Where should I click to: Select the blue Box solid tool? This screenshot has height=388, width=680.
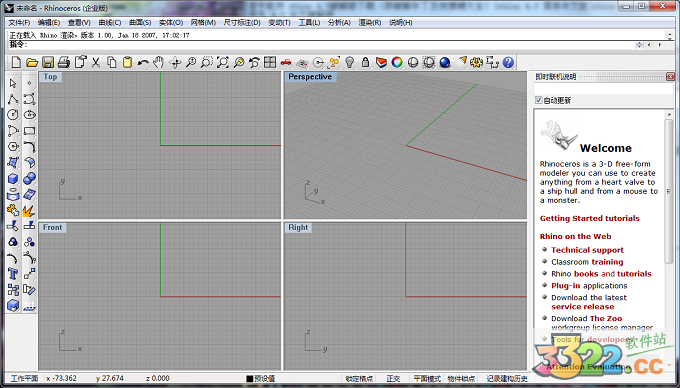[13, 179]
